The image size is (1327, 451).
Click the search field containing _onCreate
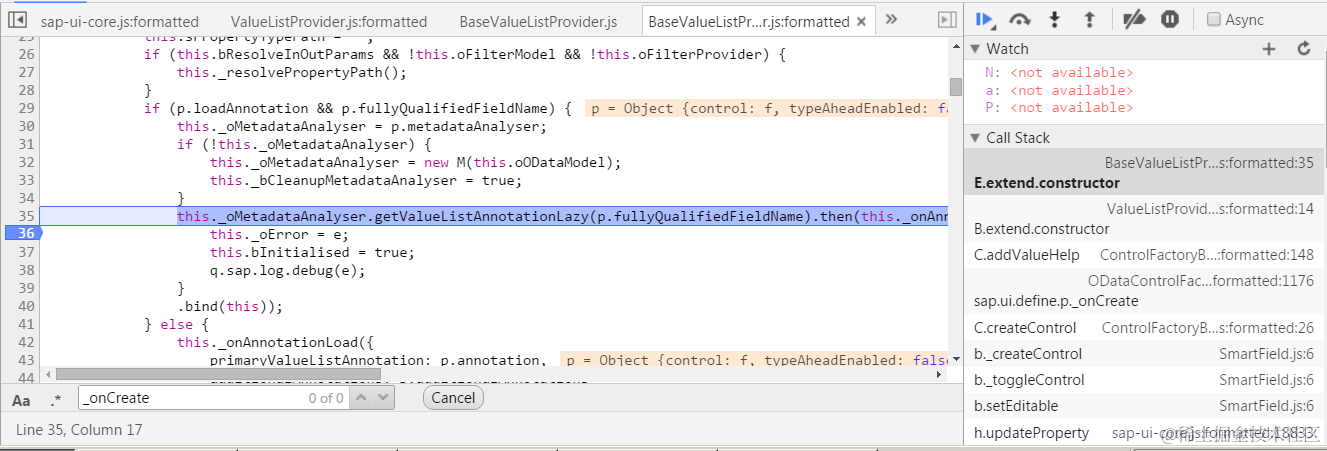click(x=213, y=398)
